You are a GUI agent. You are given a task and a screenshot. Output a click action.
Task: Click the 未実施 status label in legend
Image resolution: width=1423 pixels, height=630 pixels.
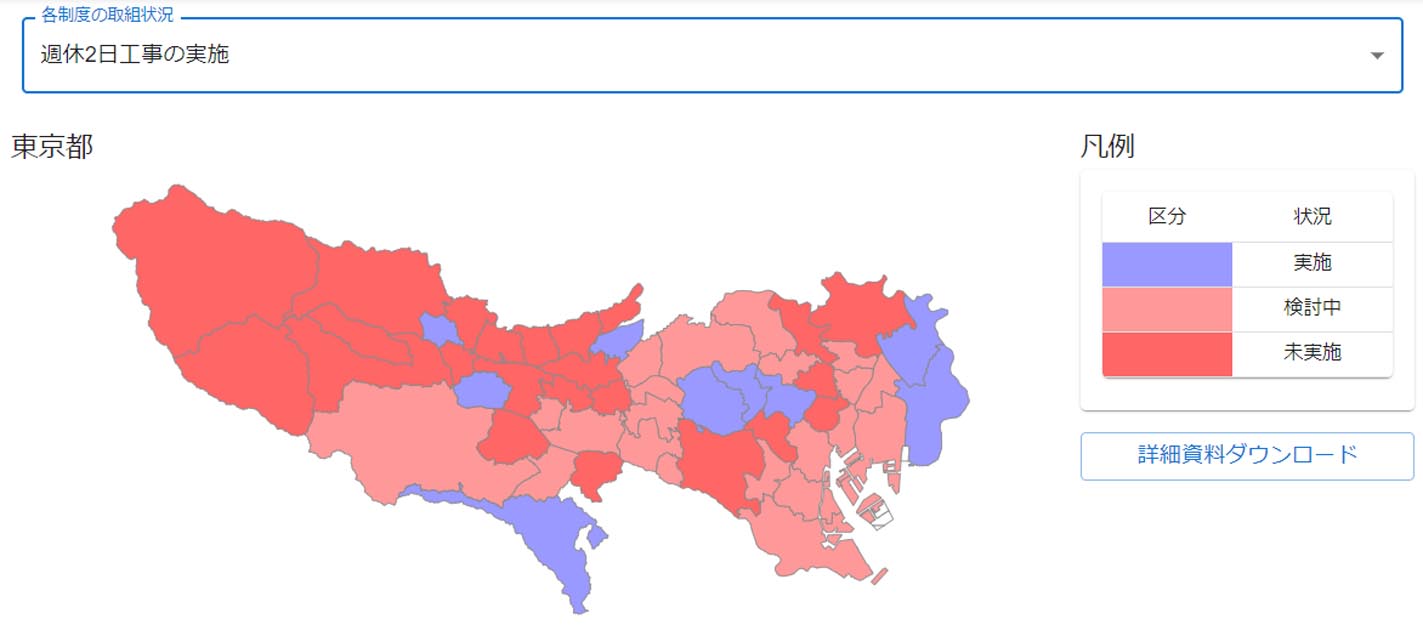point(1312,353)
